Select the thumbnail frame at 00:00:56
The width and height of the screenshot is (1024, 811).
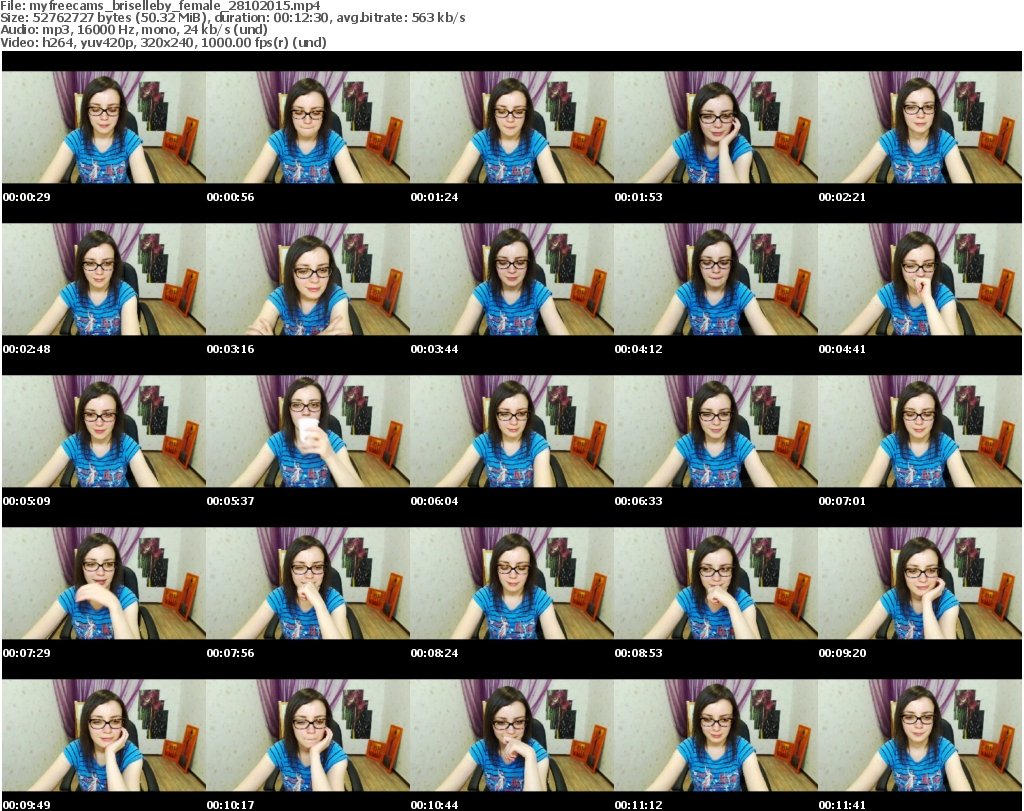(x=308, y=127)
